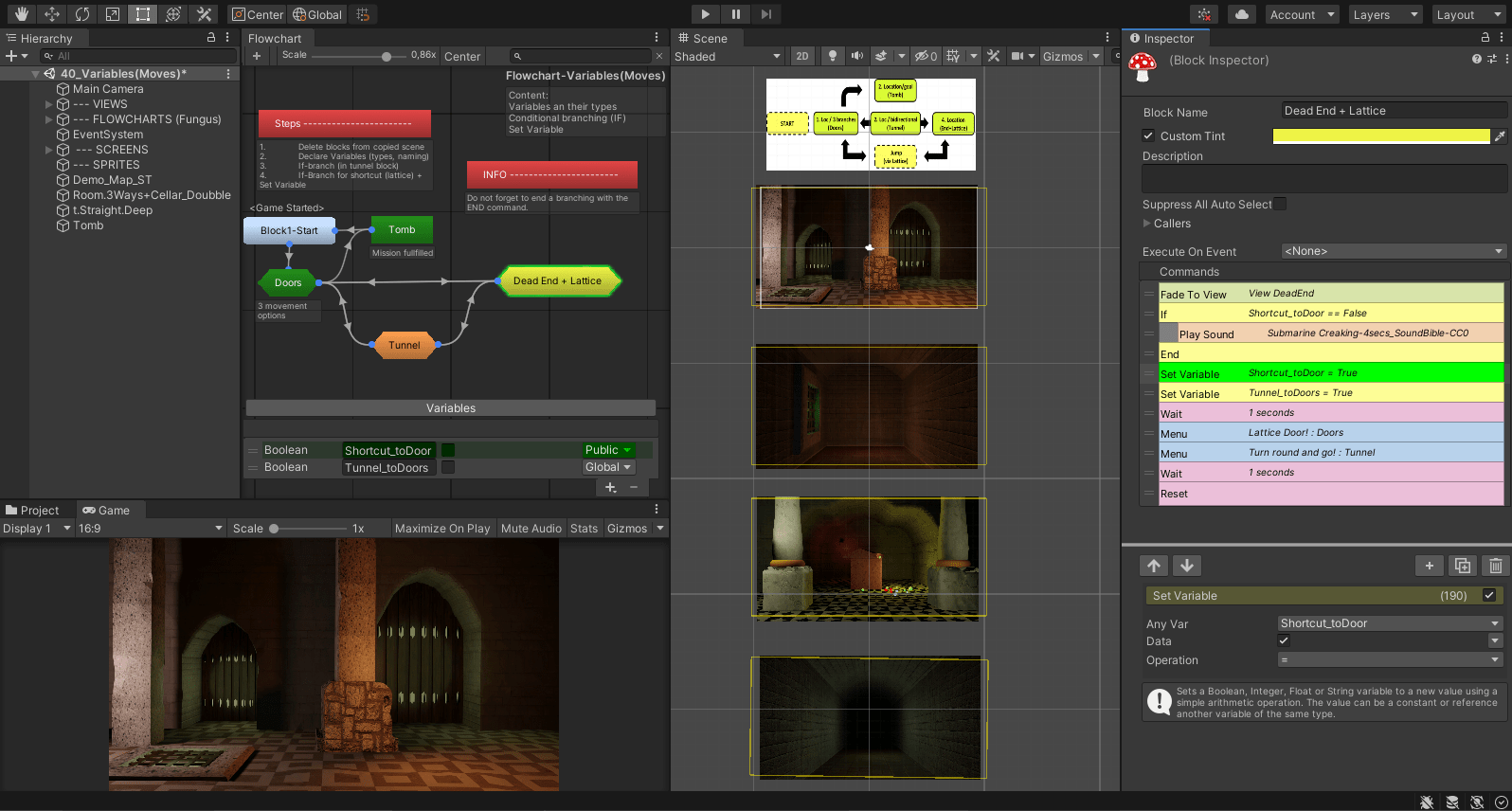Delete the selected command with the trash icon

click(1495, 566)
